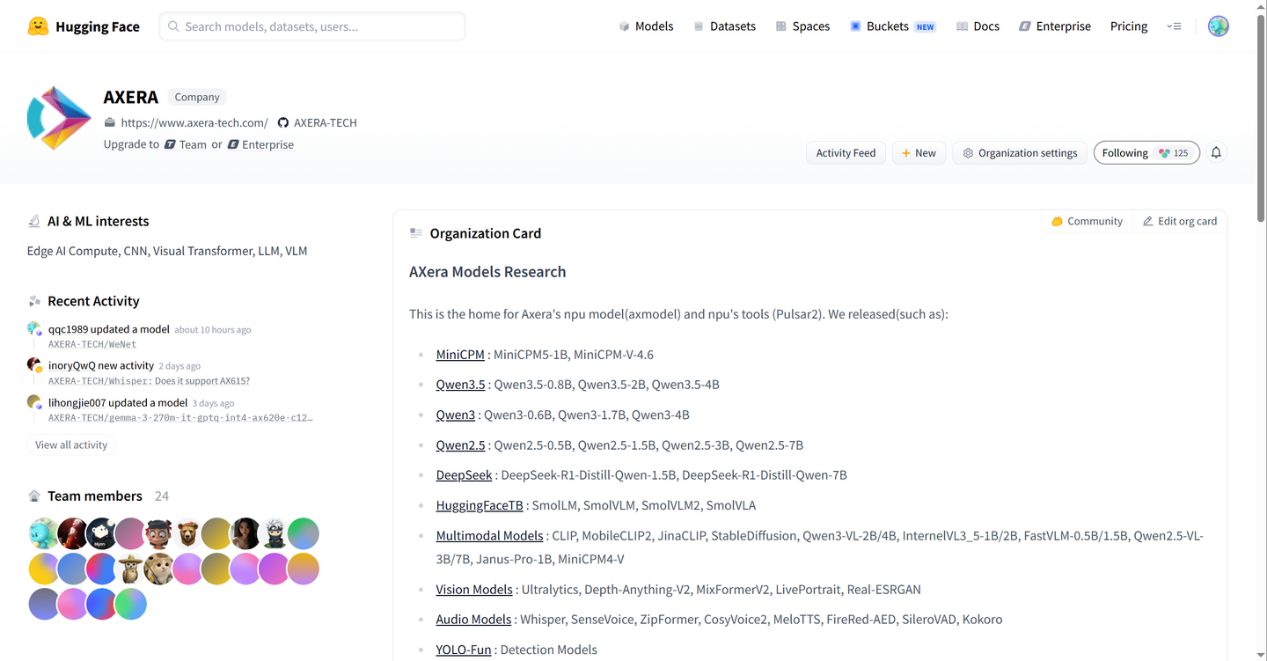Screen dimensions: 1267x661
Task: Open the HuggingFaceTB link
Action: (x=479, y=505)
